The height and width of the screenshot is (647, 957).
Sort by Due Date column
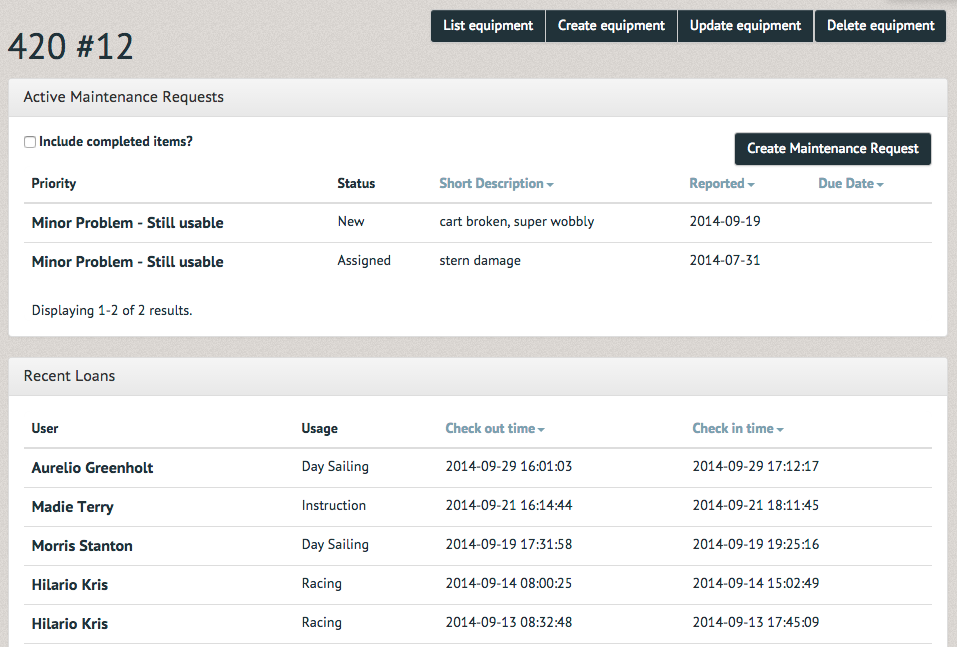[x=851, y=184]
